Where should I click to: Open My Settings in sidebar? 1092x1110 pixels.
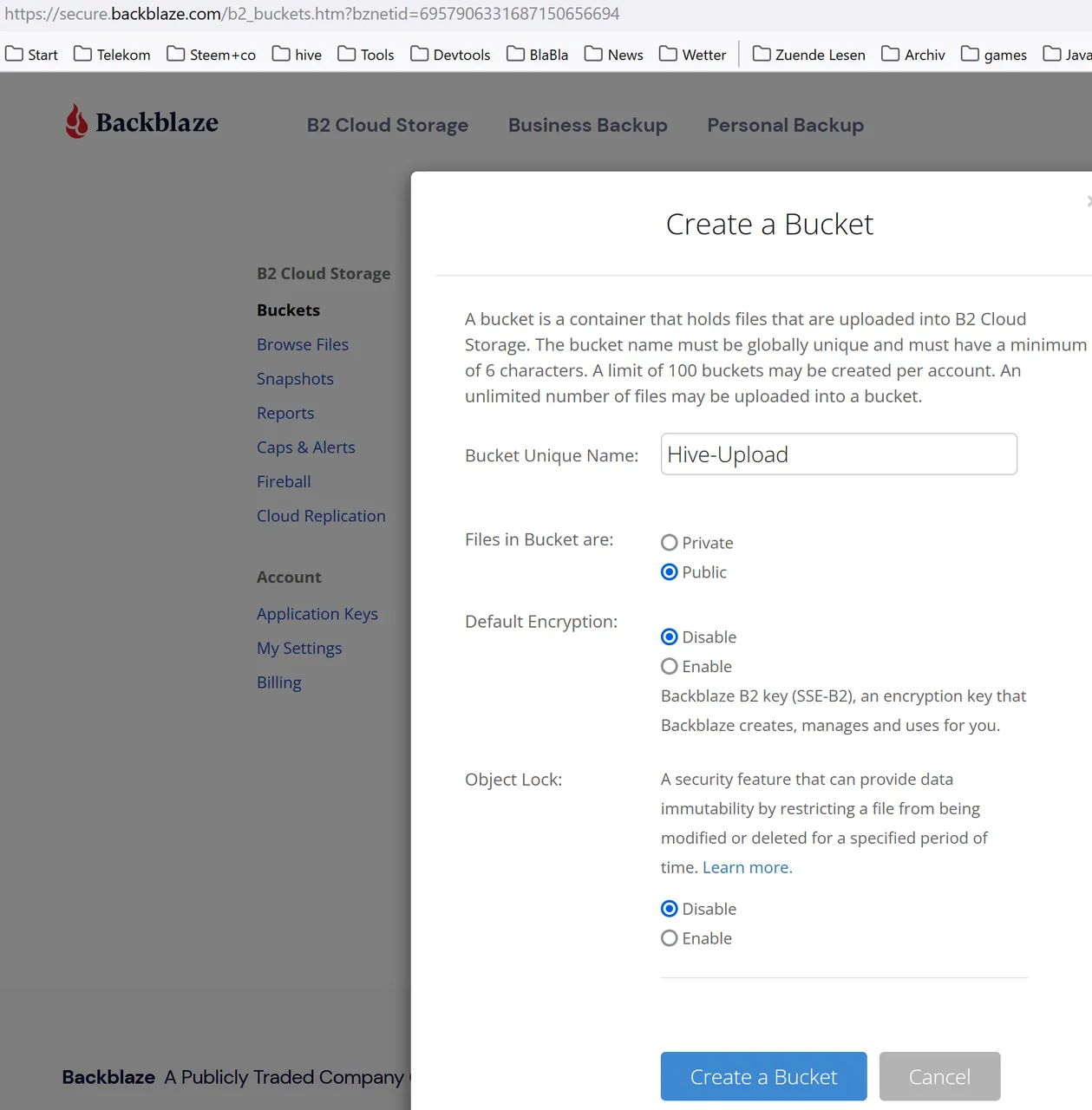(299, 649)
